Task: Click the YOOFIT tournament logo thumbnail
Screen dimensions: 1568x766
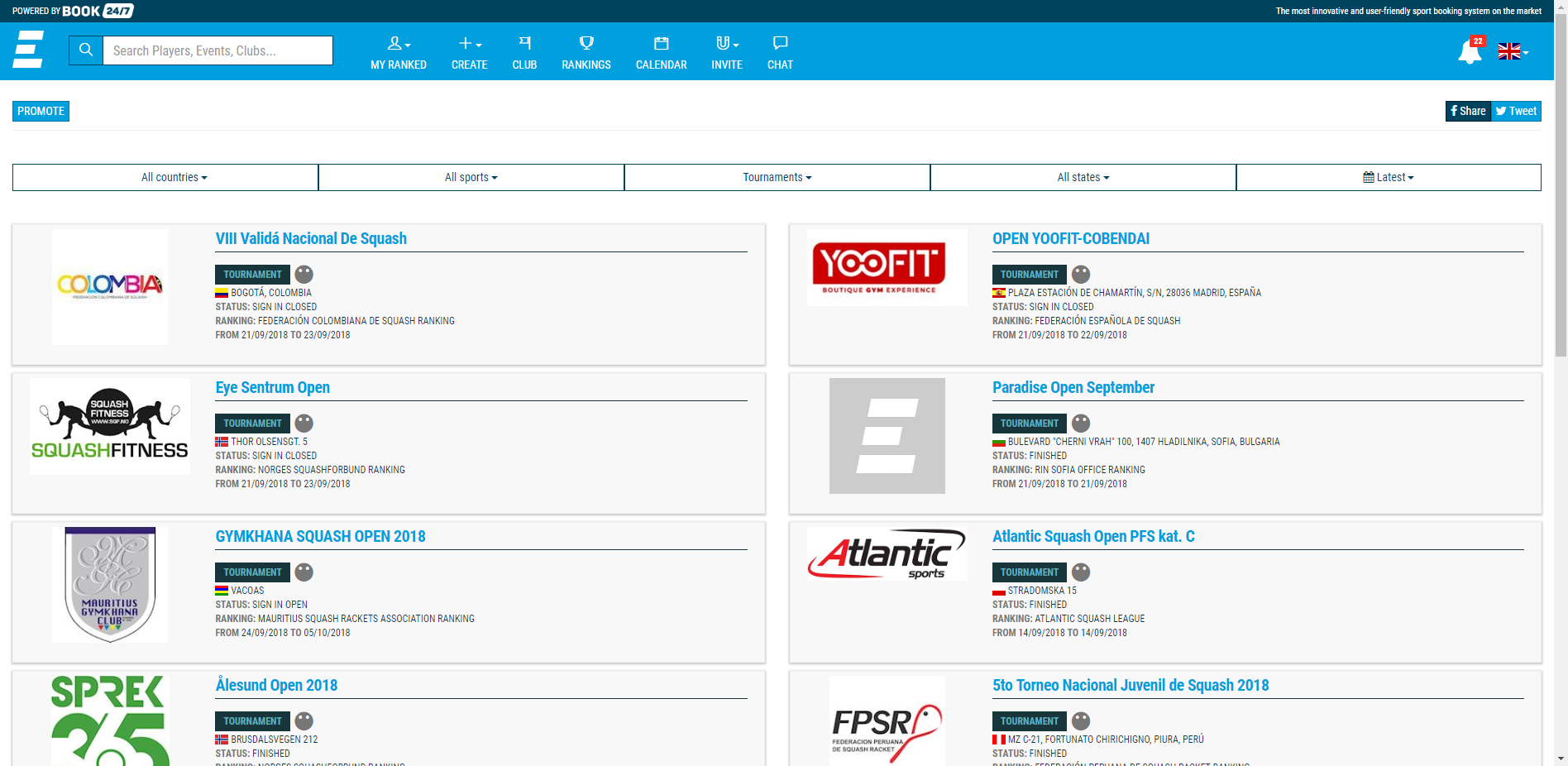Action: click(887, 268)
